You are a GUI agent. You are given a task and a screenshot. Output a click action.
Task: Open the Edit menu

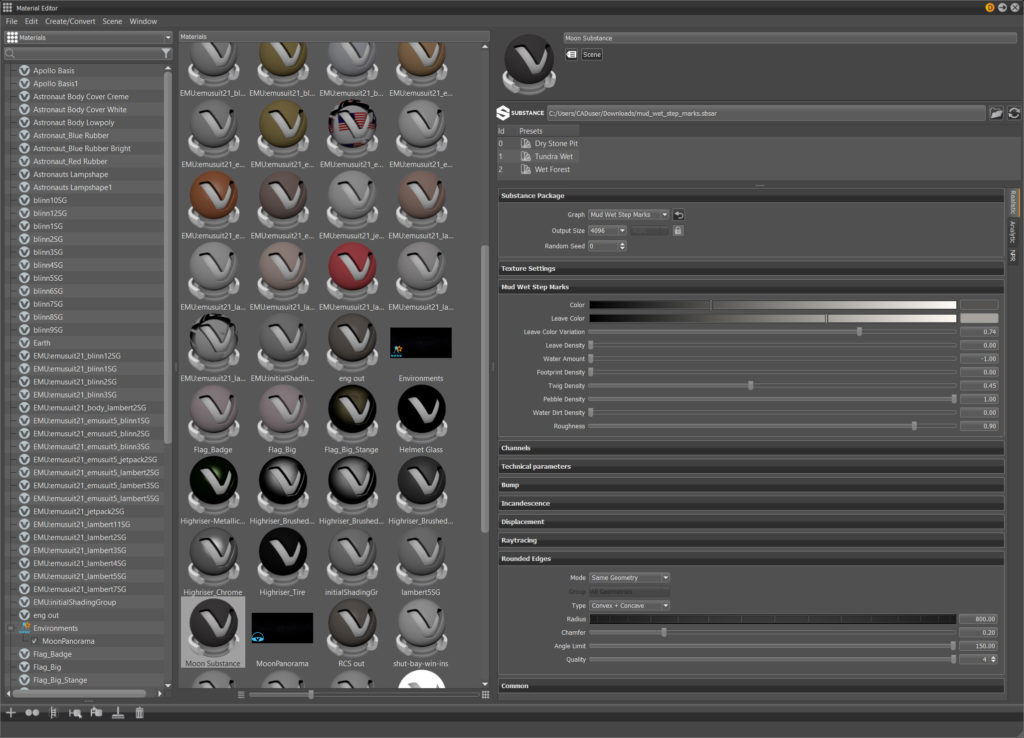31,22
